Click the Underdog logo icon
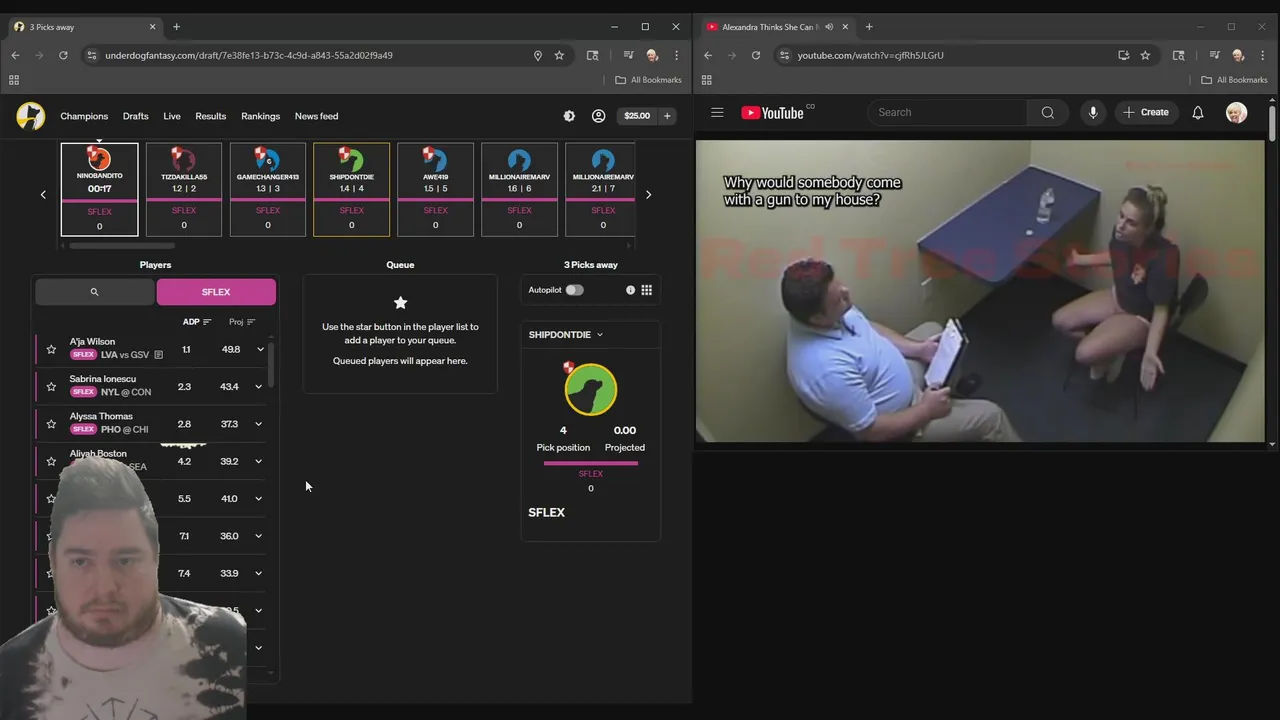 click(x=30, y=116)
